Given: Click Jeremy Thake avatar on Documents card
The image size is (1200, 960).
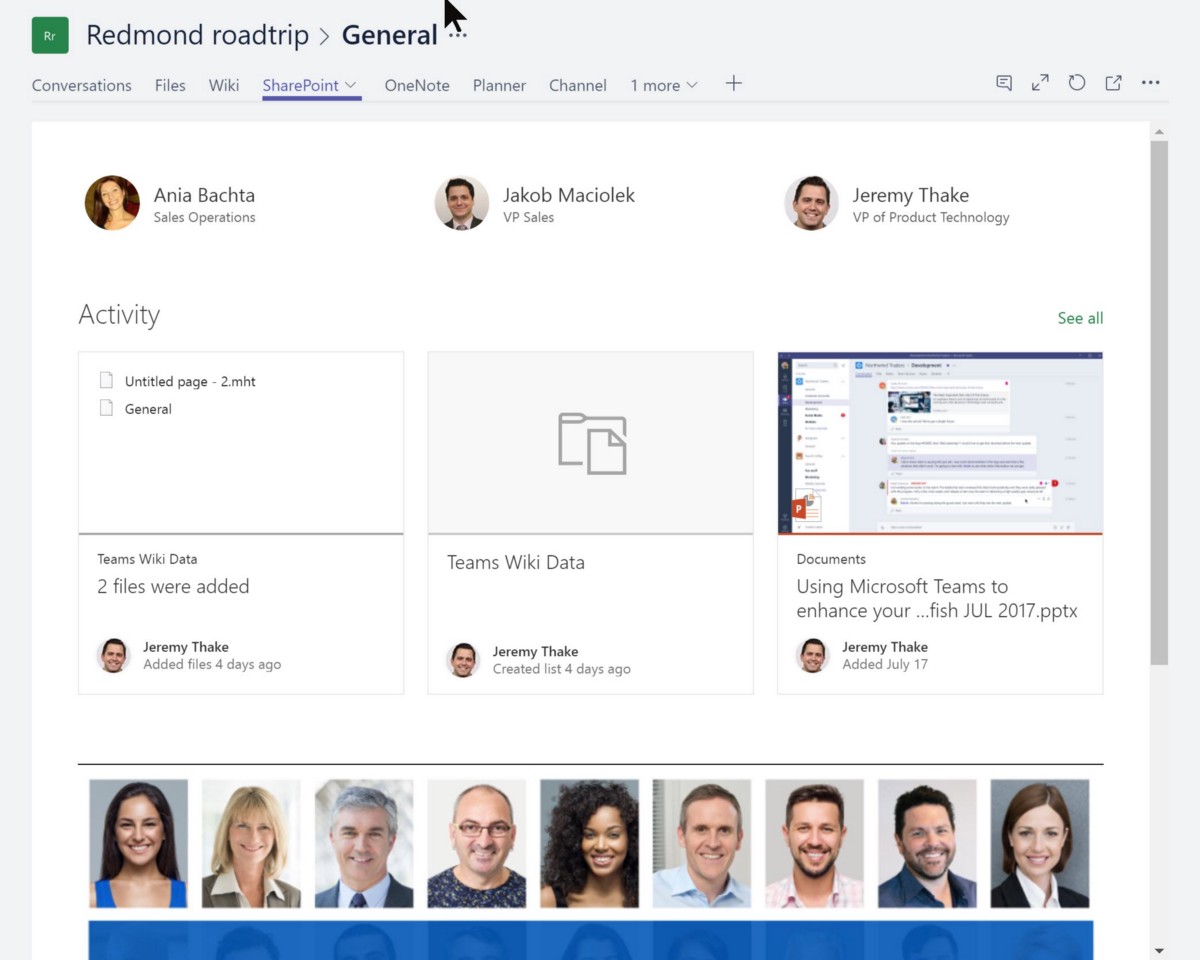Looking at the screenshot, I should (x=813, y=655).
